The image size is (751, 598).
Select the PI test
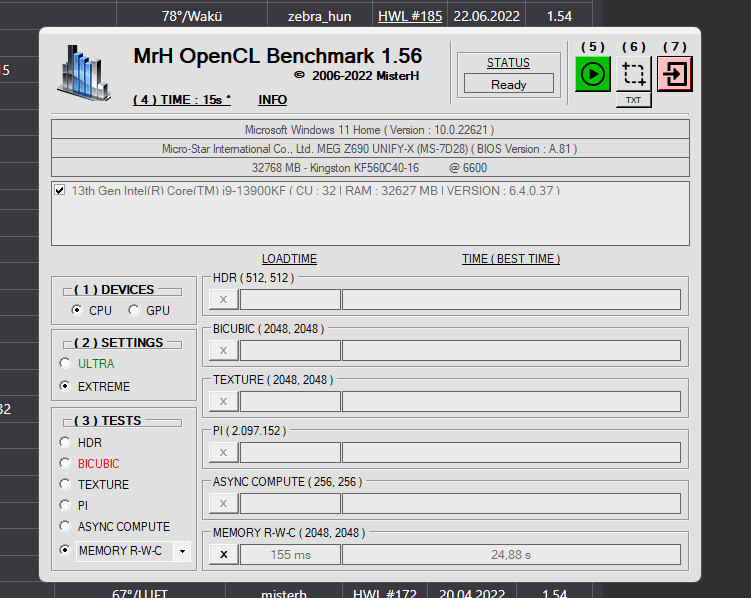pyautogui.click(x=65, y=505)
